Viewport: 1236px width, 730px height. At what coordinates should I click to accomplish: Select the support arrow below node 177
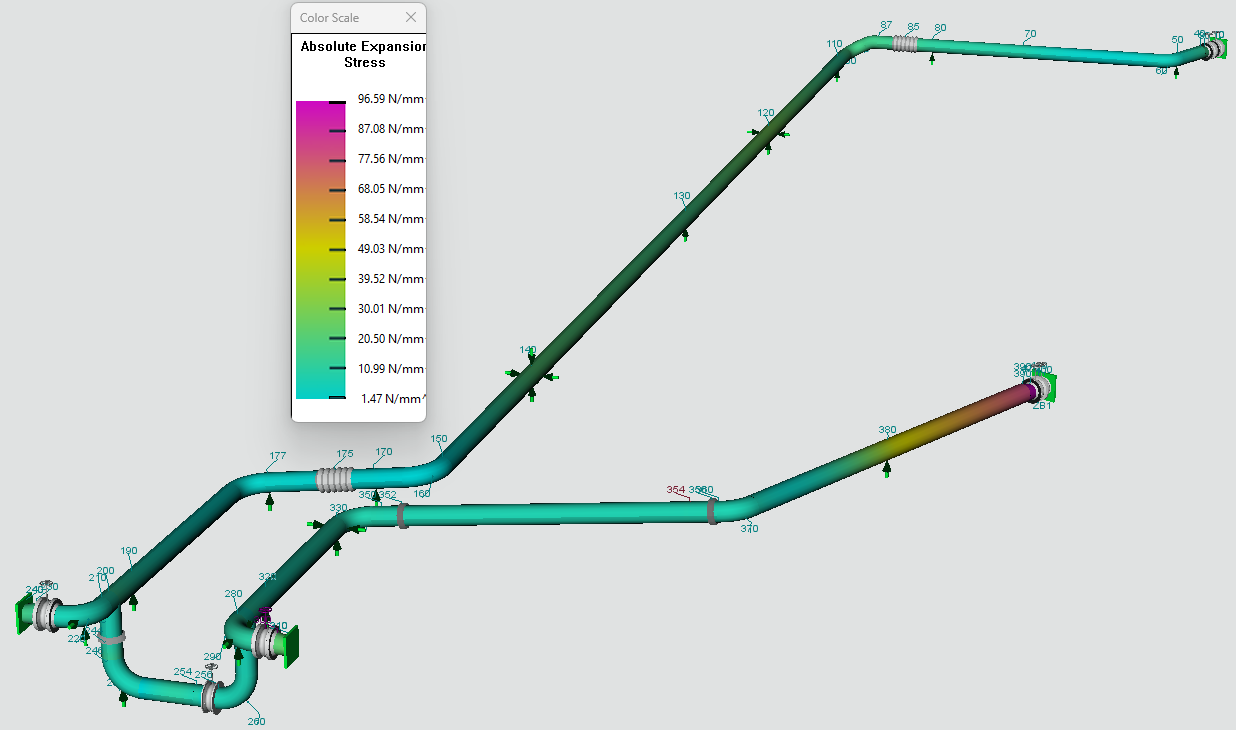tap(269, 502)
